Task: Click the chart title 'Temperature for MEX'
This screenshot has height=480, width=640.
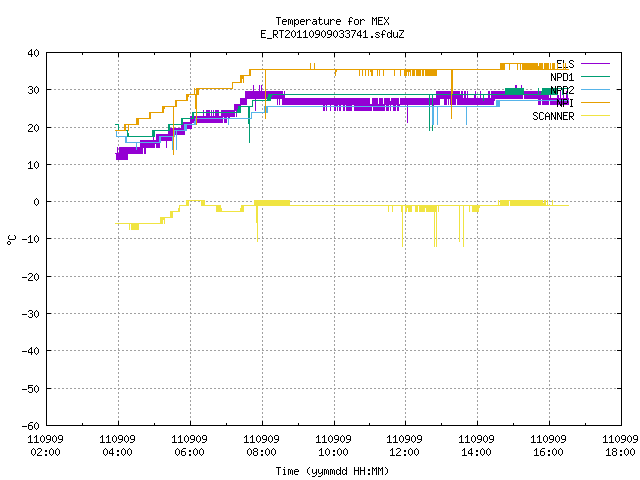Action: pyautogui.click(x=332, y=21)
